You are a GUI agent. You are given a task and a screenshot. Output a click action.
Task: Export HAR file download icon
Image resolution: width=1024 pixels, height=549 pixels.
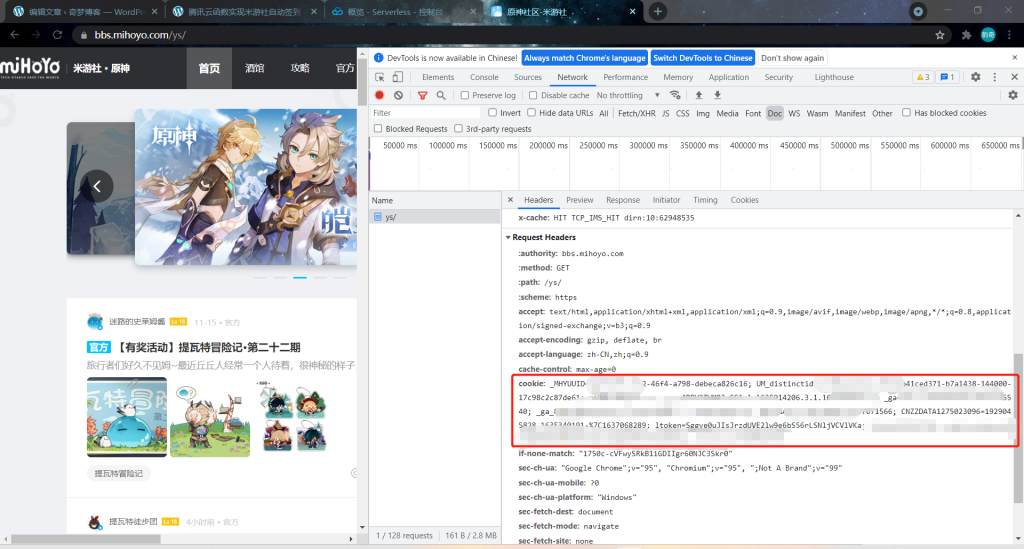click(x=717, y=95)
